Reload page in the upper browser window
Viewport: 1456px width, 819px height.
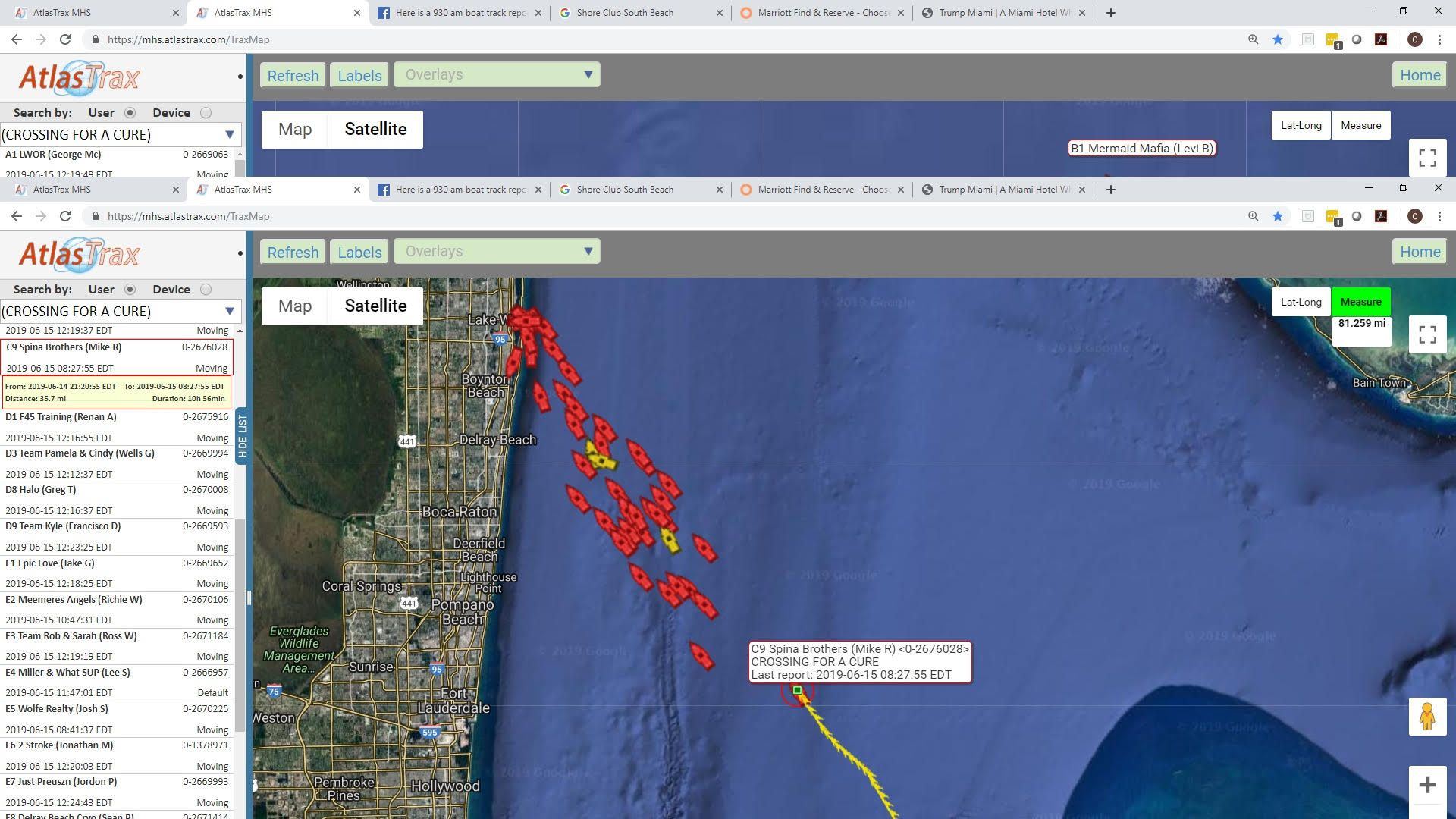(65, 39)
